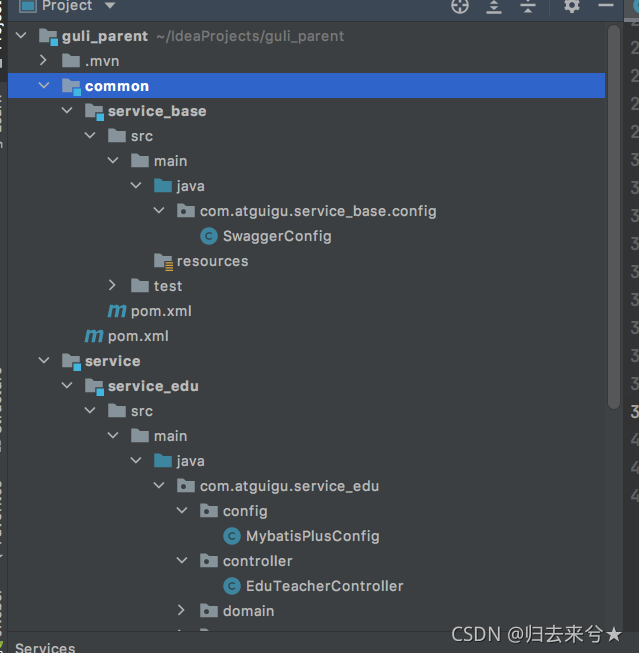Click the service_base module folder icon
639x653 pixels.
pos(94,112)
